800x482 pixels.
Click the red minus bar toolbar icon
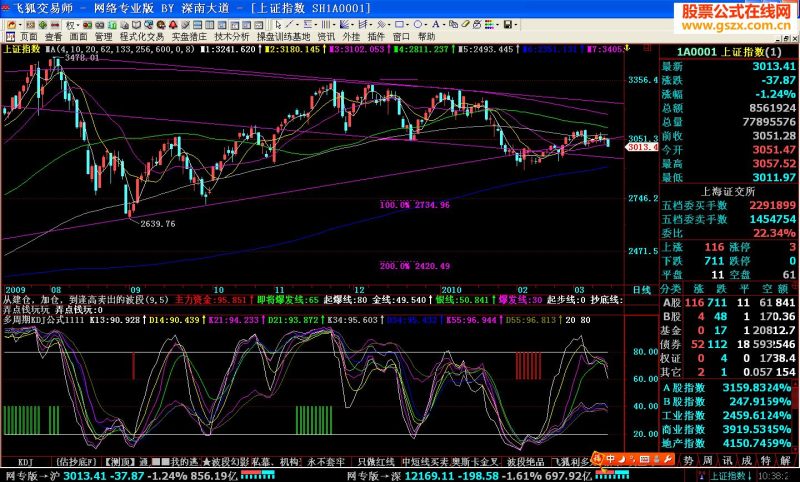pos(55,24)
